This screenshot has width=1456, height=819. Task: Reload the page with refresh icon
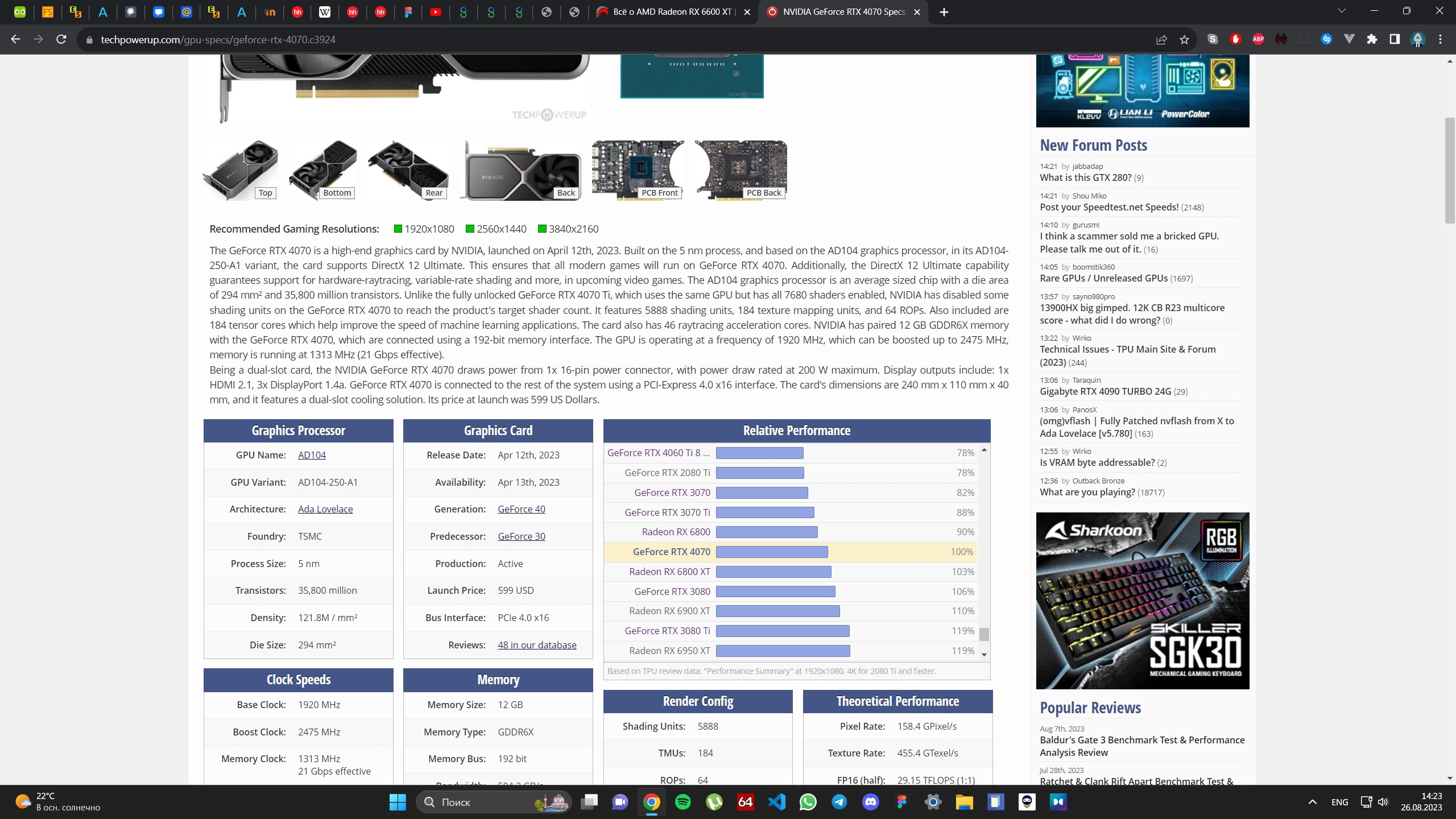(61, 39)
